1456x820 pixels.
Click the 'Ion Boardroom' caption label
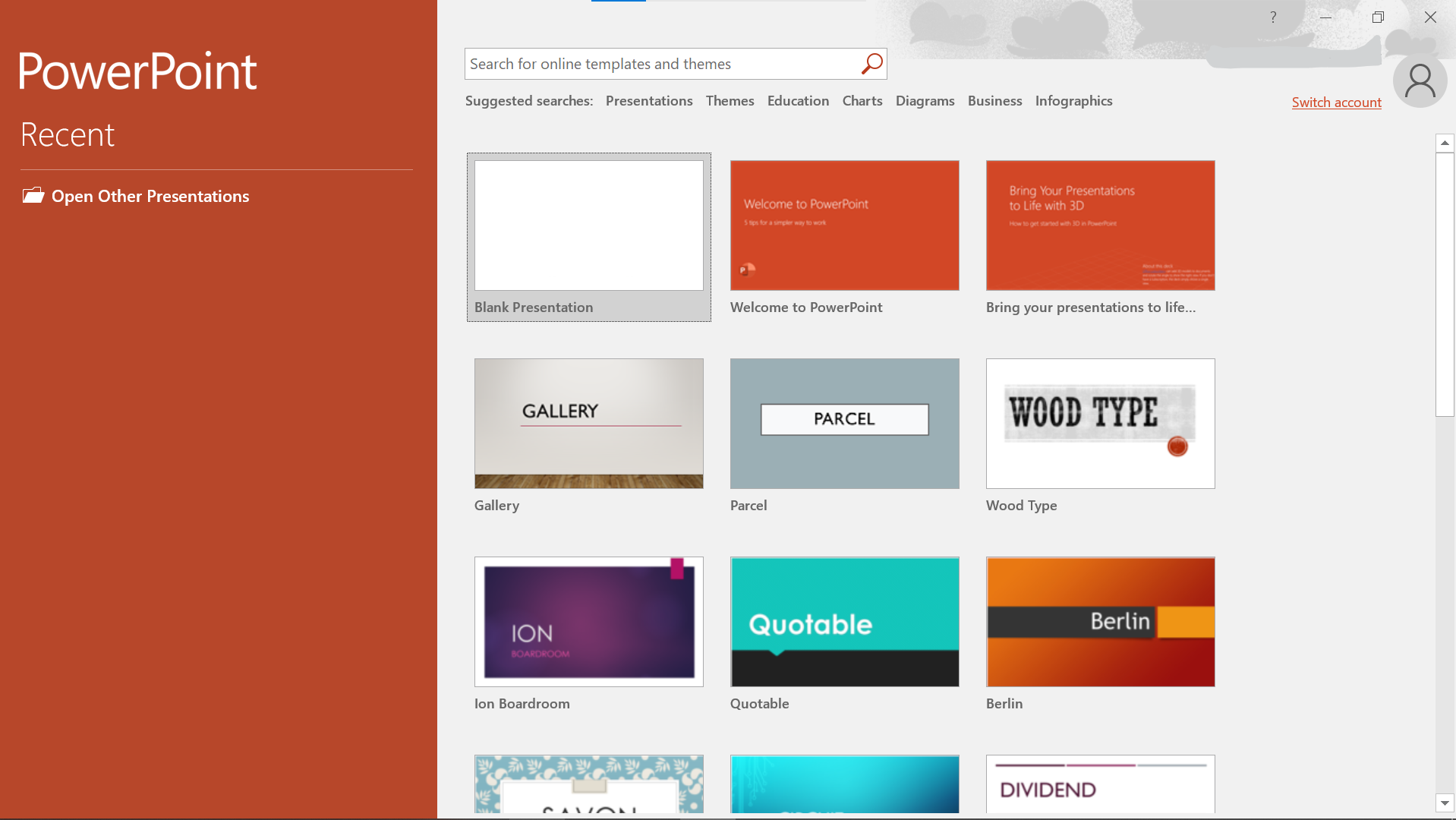click(x=522, y=704)
